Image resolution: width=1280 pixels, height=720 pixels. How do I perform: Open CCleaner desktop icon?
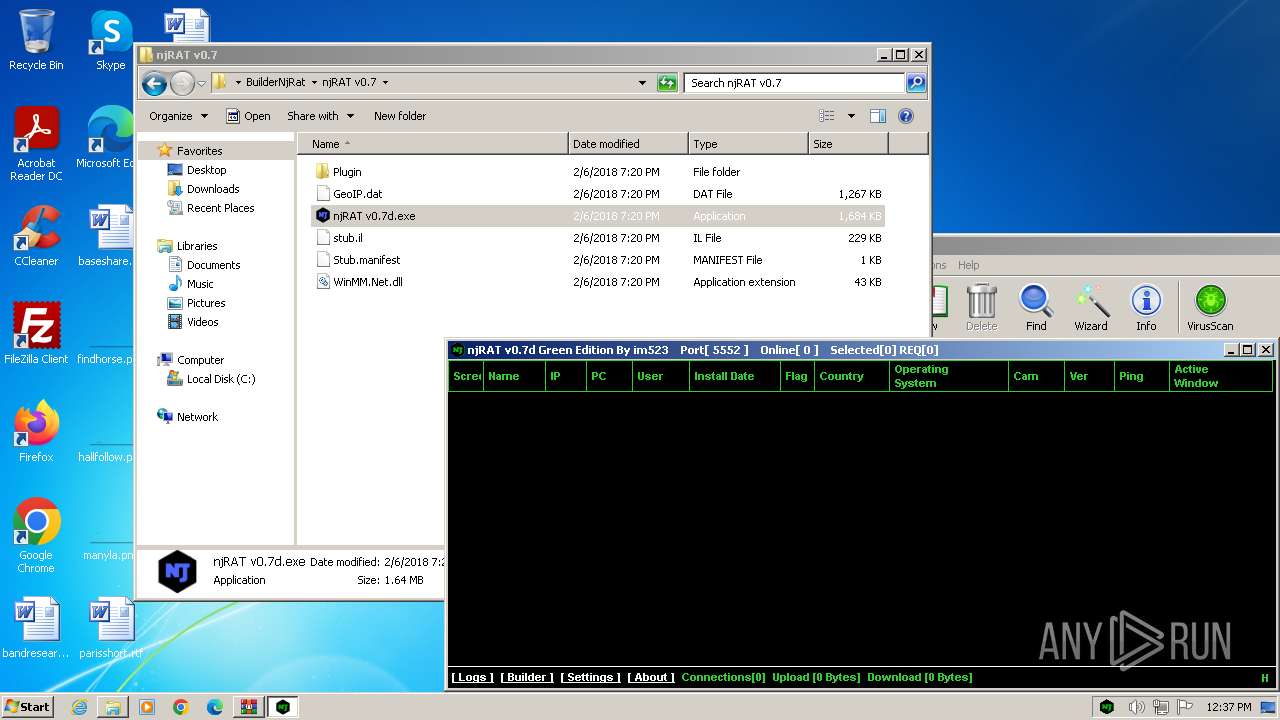pos(36,236)
